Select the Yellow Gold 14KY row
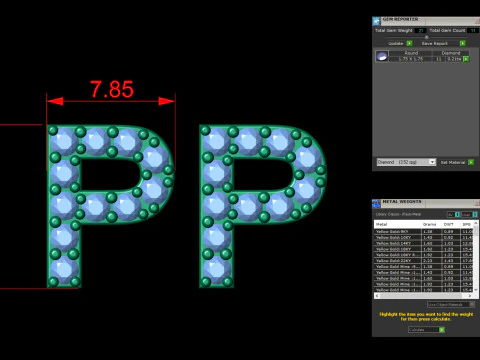The width and height of the screenshot is (480, 360). pyautogui.click(x=423, y=243)
